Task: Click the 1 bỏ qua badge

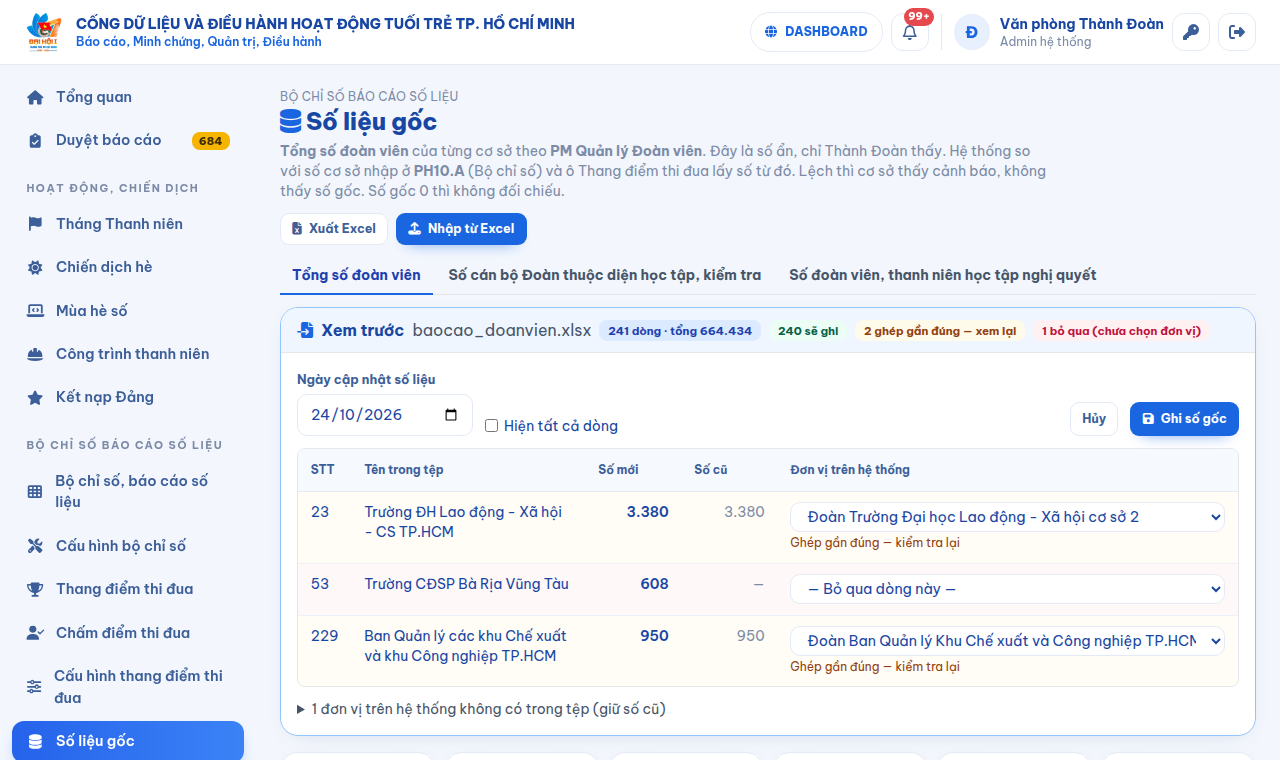Action: (1121, 331)
